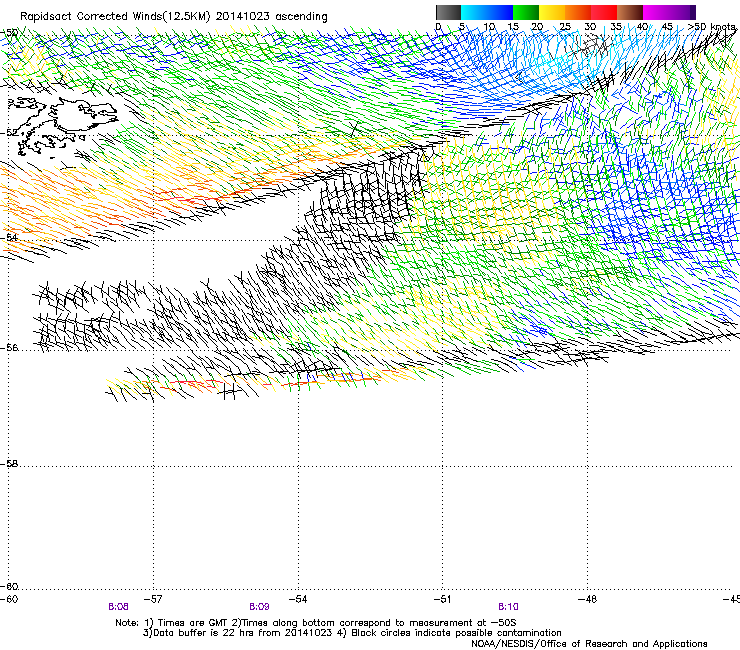Click the Rapidscat Corrected Winds title text
The image size is (740, 650).
pyautogui.click(x=174, y=17)
